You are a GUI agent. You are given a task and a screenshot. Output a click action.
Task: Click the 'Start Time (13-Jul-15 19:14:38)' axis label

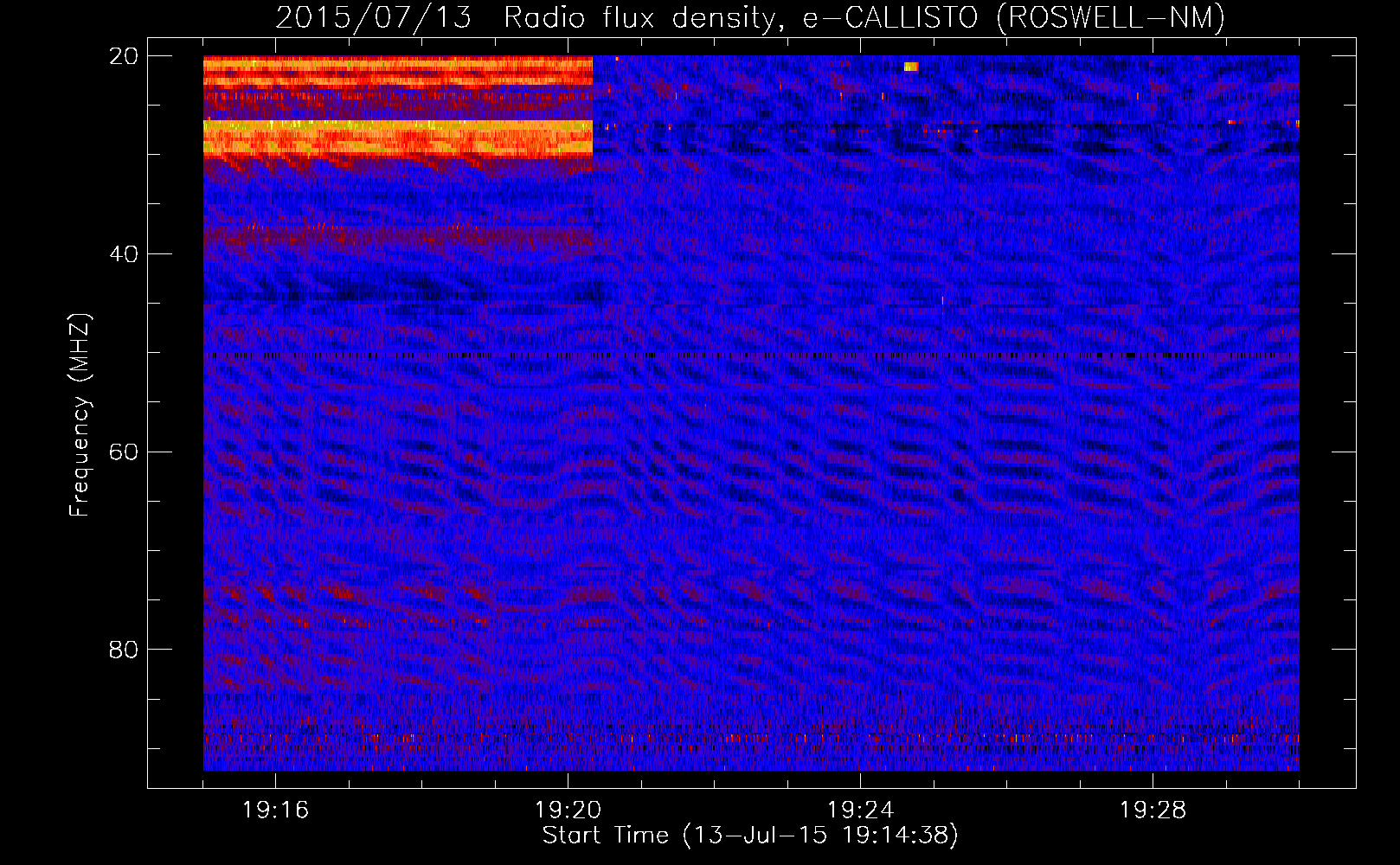pyautogui.click(x=750, y=836)
